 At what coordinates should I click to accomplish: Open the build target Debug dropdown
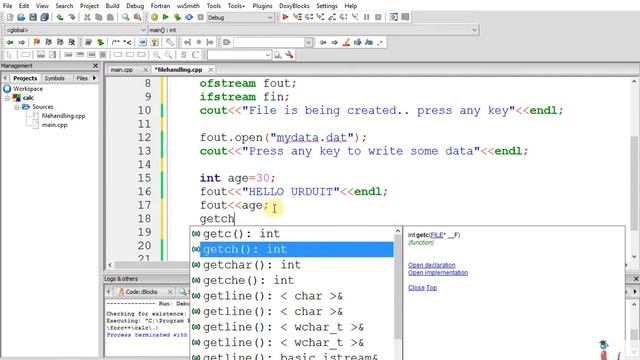pyautogui.click(x=240, y=18)
